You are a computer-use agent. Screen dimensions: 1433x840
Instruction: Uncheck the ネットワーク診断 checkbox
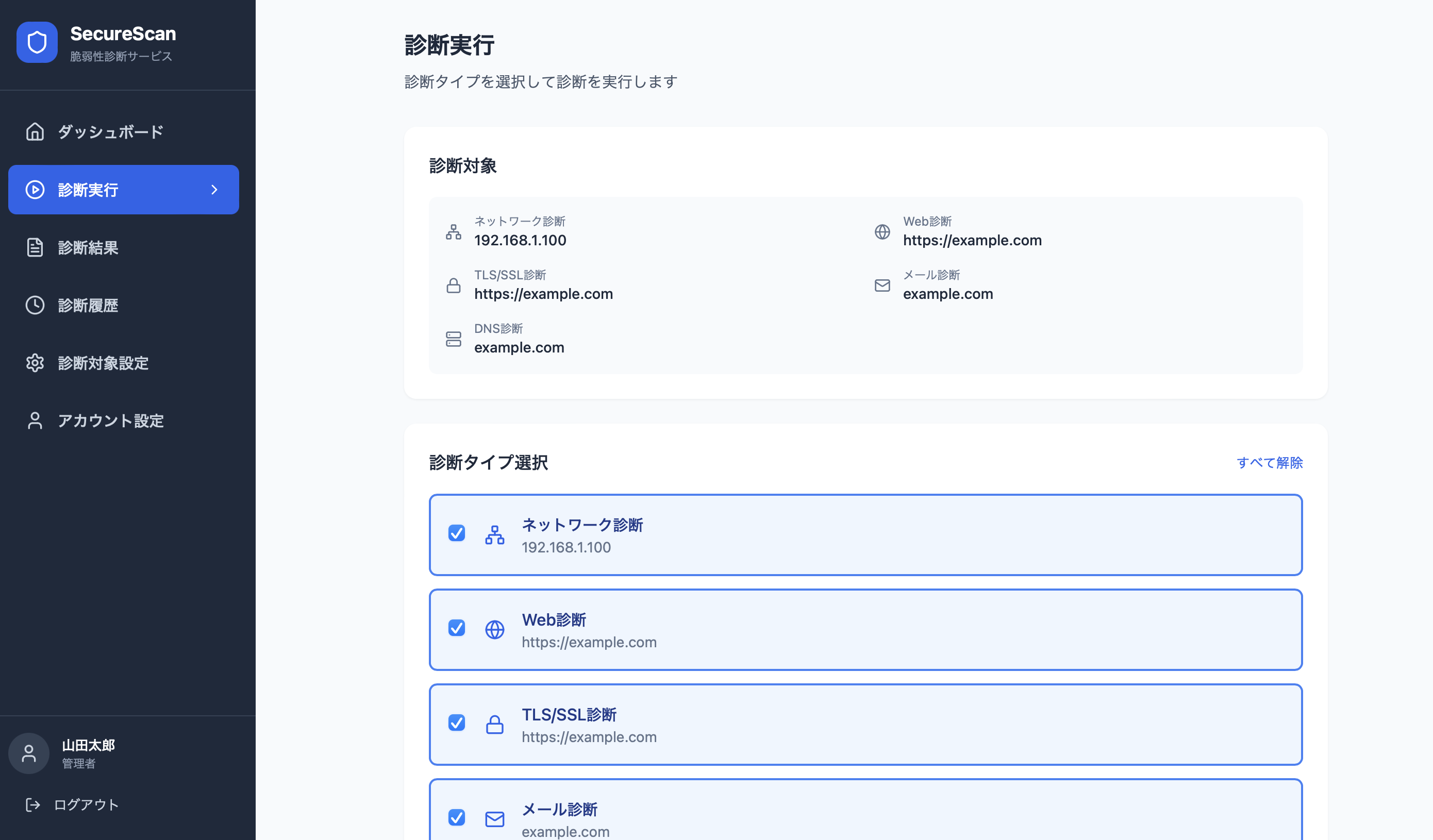pyautogui.click(x=457, y=533)
